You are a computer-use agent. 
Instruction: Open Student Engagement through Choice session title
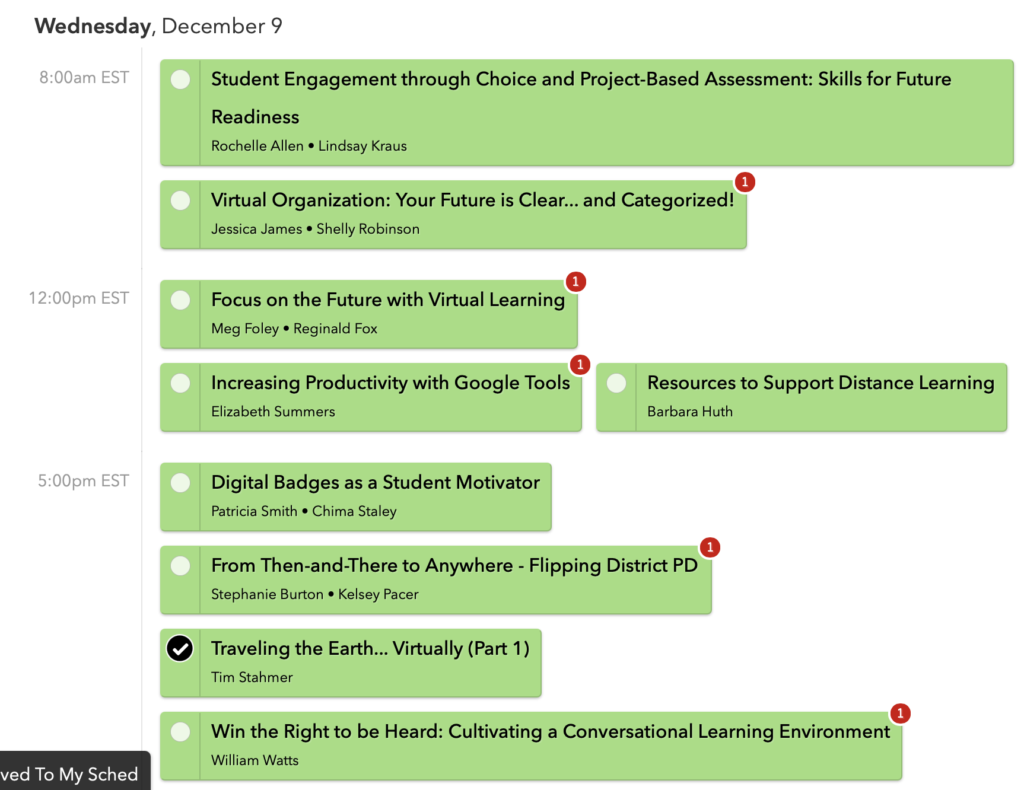tap(581, 98)
